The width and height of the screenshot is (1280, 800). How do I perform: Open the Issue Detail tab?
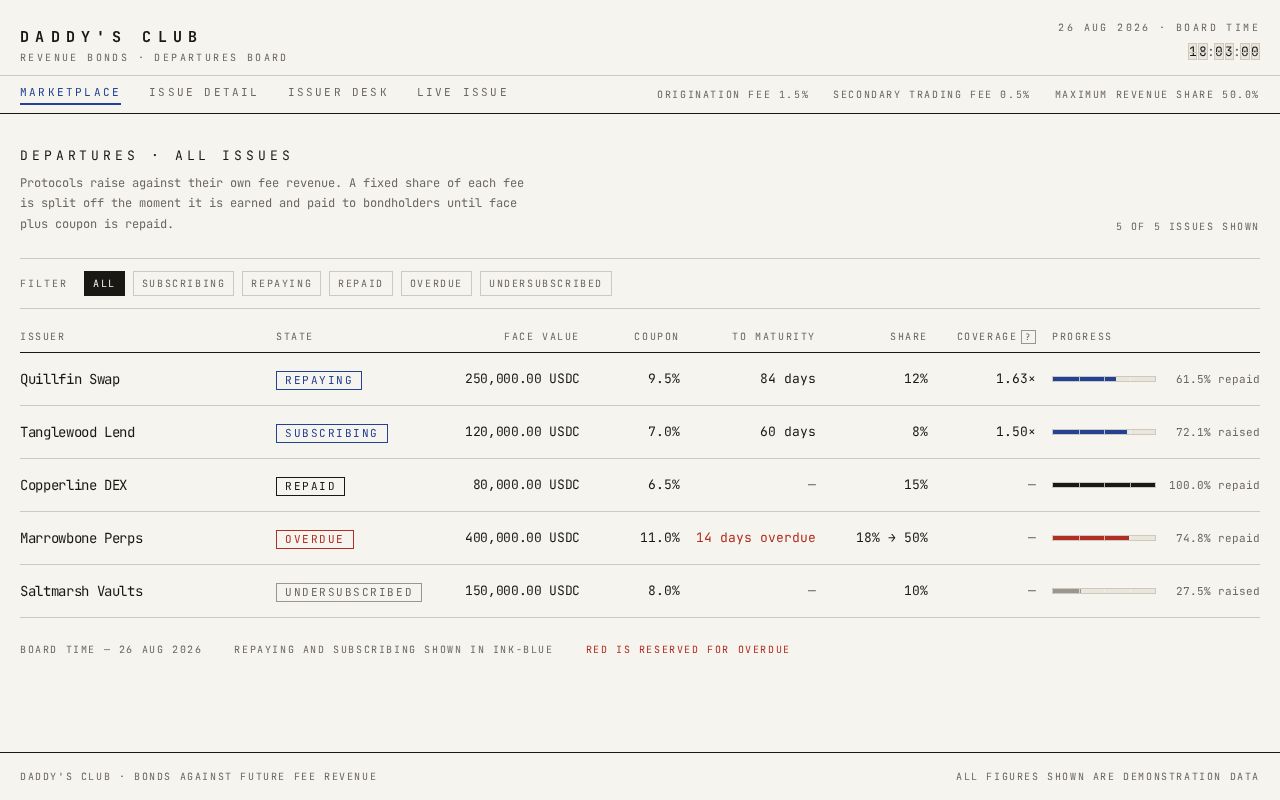(x=204, y=93)
